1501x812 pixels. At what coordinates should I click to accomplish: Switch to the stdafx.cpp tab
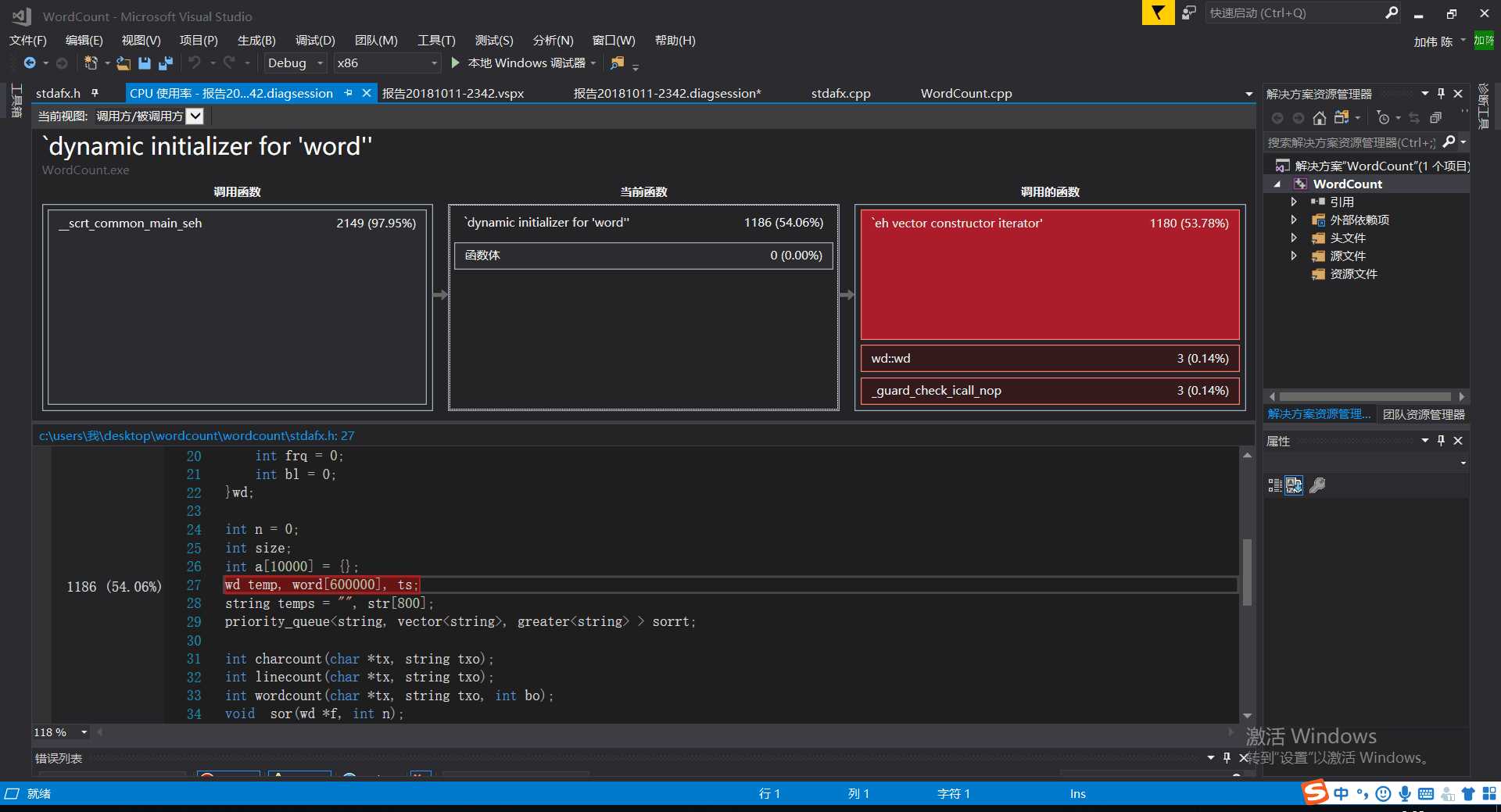(x=840, y=93)
